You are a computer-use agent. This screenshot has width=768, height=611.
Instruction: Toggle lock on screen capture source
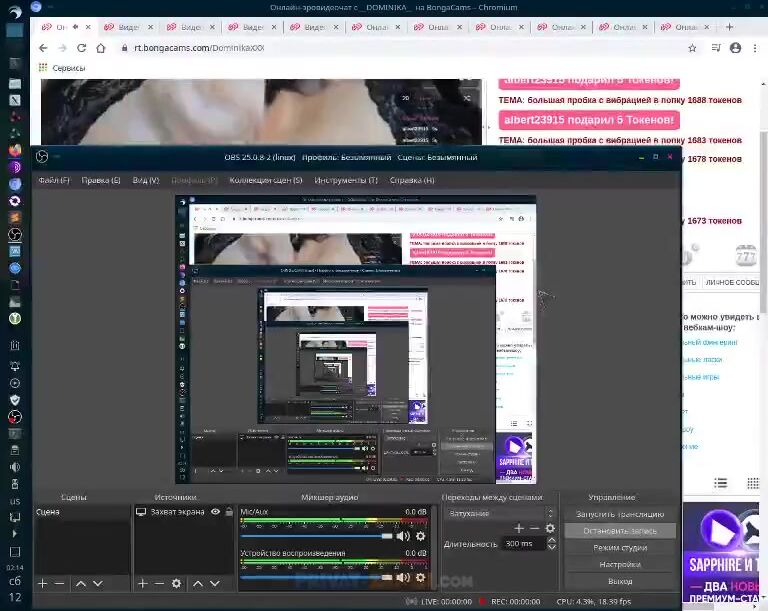point(229,512)
